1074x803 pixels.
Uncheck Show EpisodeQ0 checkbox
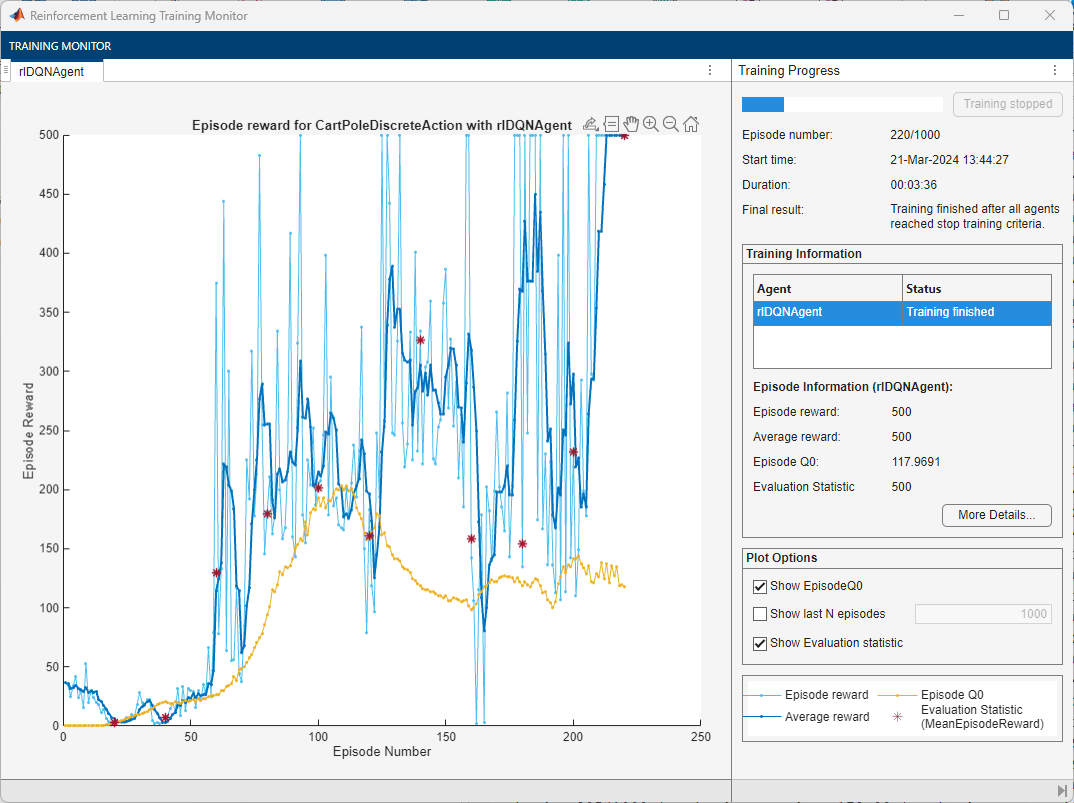point(760,586)
